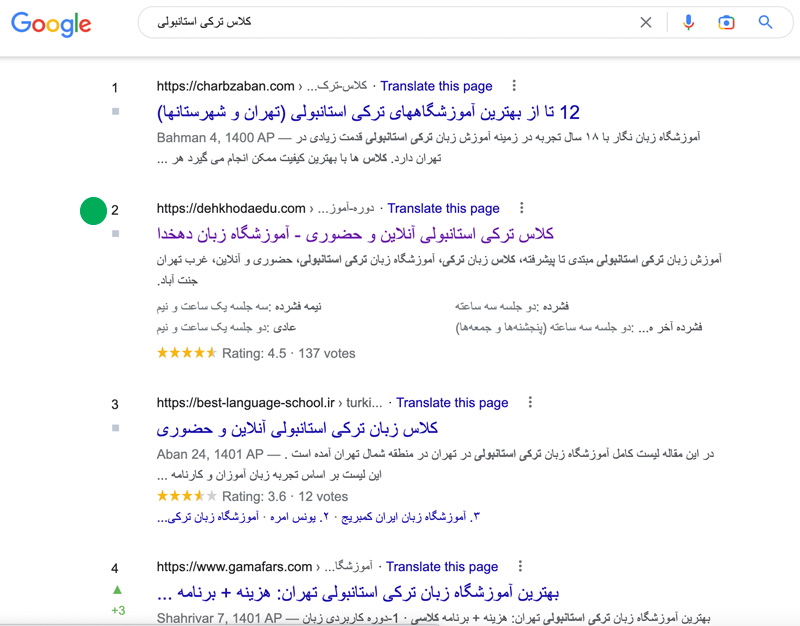Translate the dehkhodaedu.com result page
The width and height of the screenshot is (800, 626).
[443, 209]
